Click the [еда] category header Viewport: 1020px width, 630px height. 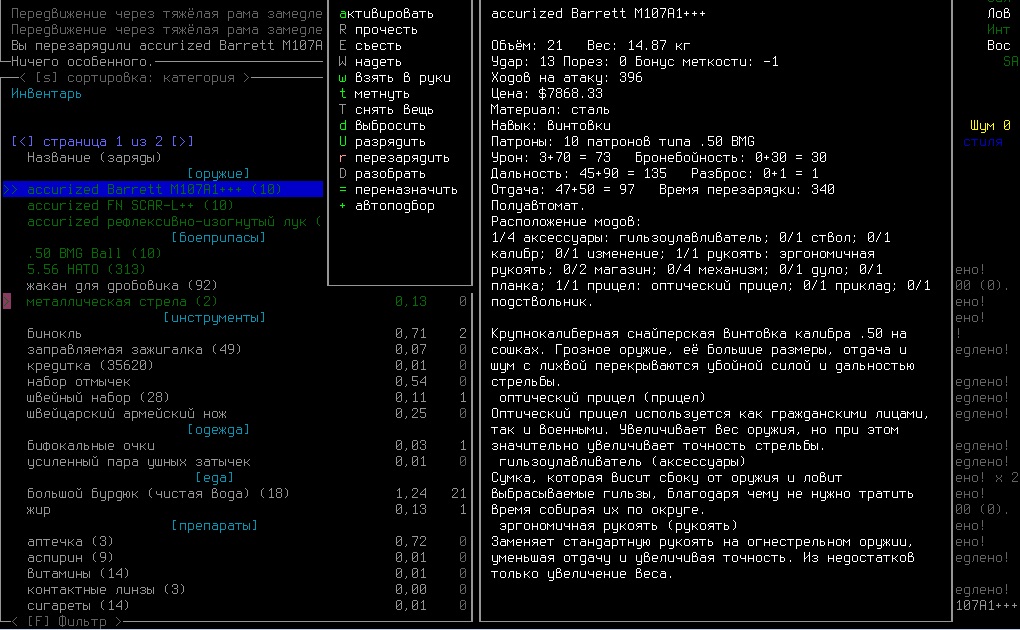(x=214, y=477)
